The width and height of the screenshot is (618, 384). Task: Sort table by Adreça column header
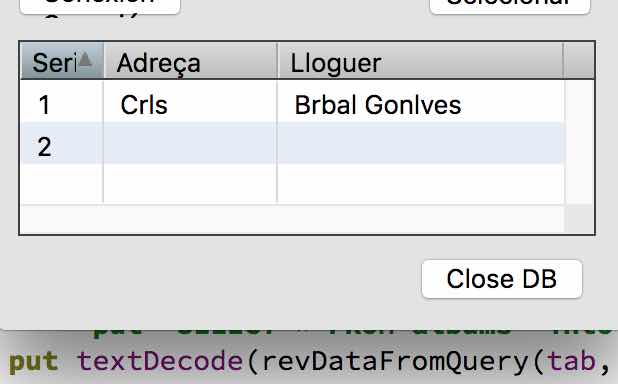tap(191, 61)
